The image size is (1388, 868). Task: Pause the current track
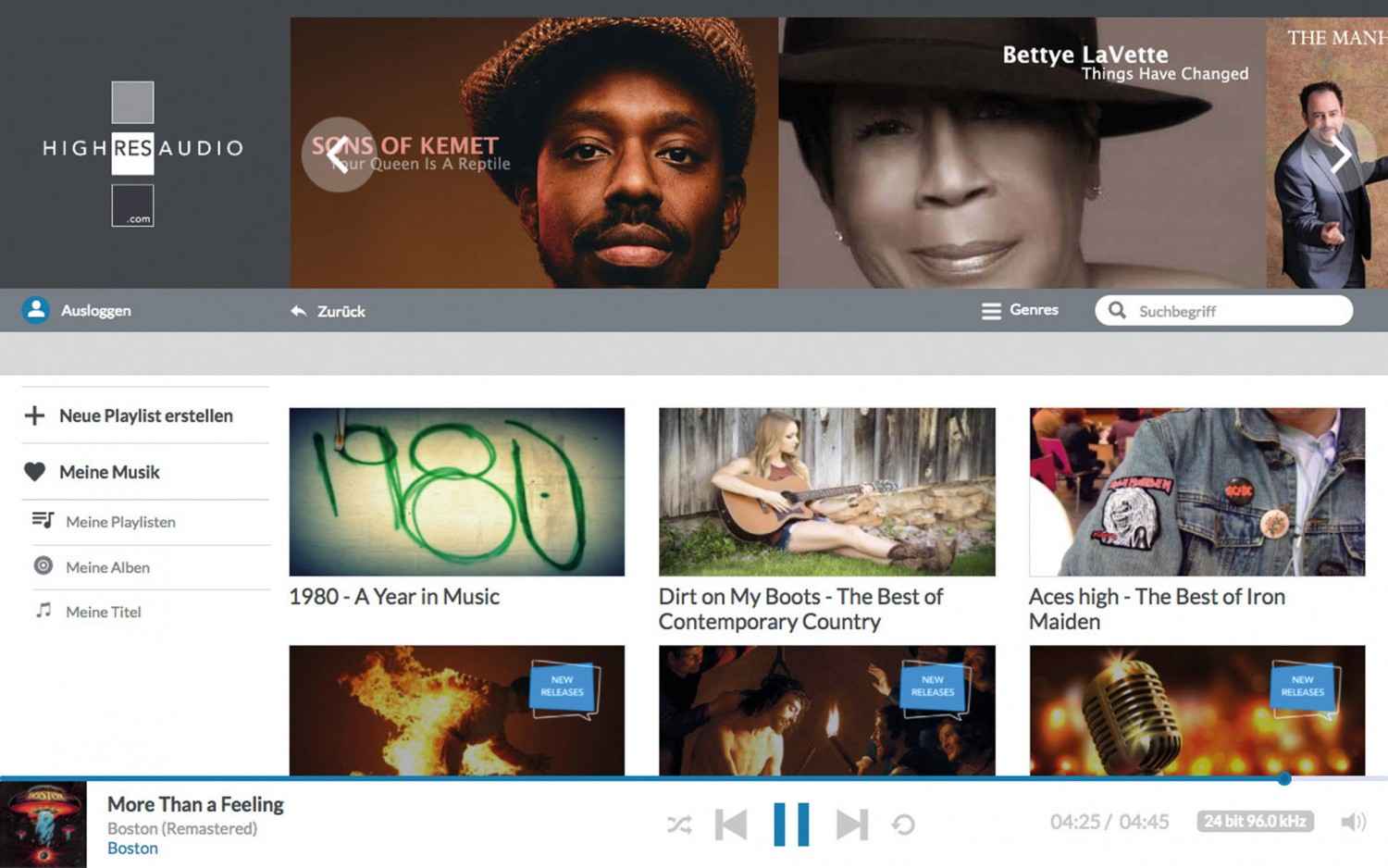click(791, 825)
